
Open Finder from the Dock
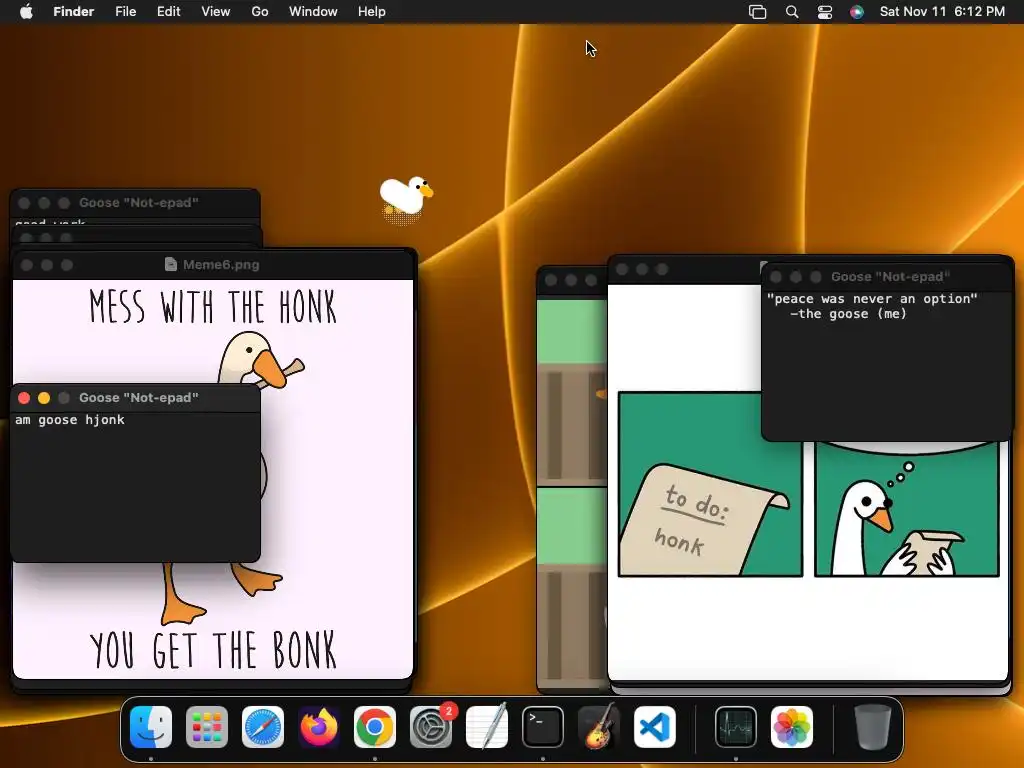pos(151,727)
